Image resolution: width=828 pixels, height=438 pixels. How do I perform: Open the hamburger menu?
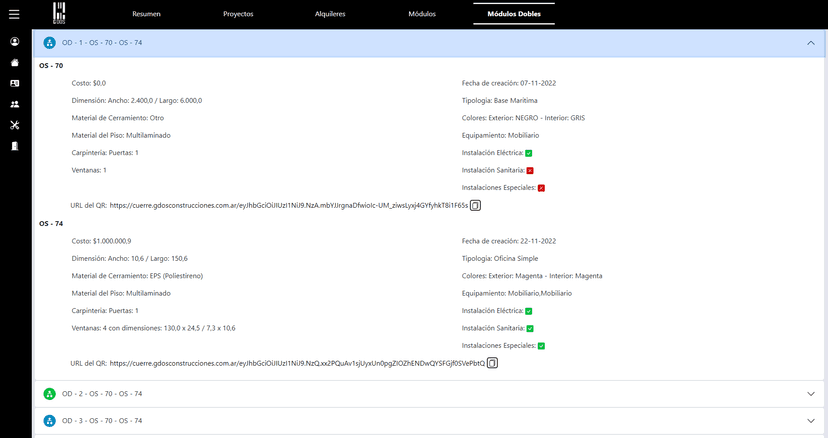14,14
